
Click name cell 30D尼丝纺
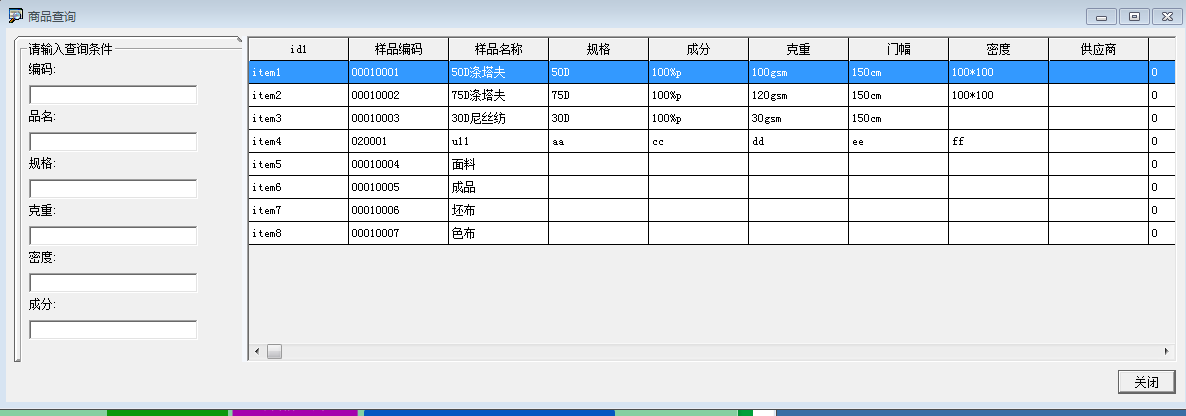click(498, 119)
